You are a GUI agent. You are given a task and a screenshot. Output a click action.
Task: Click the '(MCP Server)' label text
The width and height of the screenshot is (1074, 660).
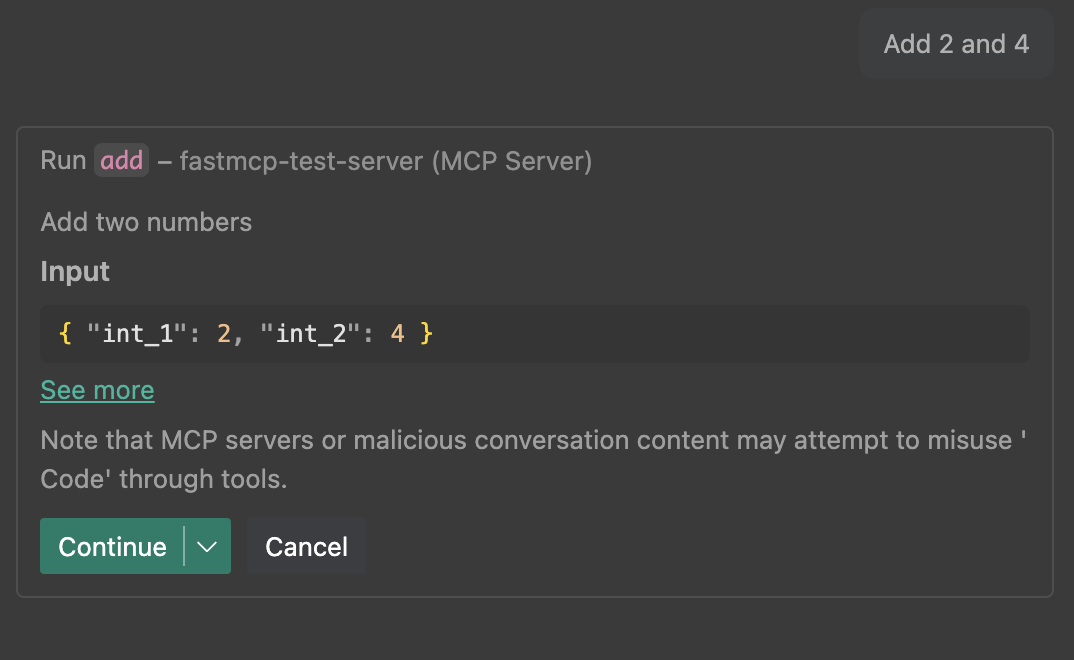pos(512,161)
